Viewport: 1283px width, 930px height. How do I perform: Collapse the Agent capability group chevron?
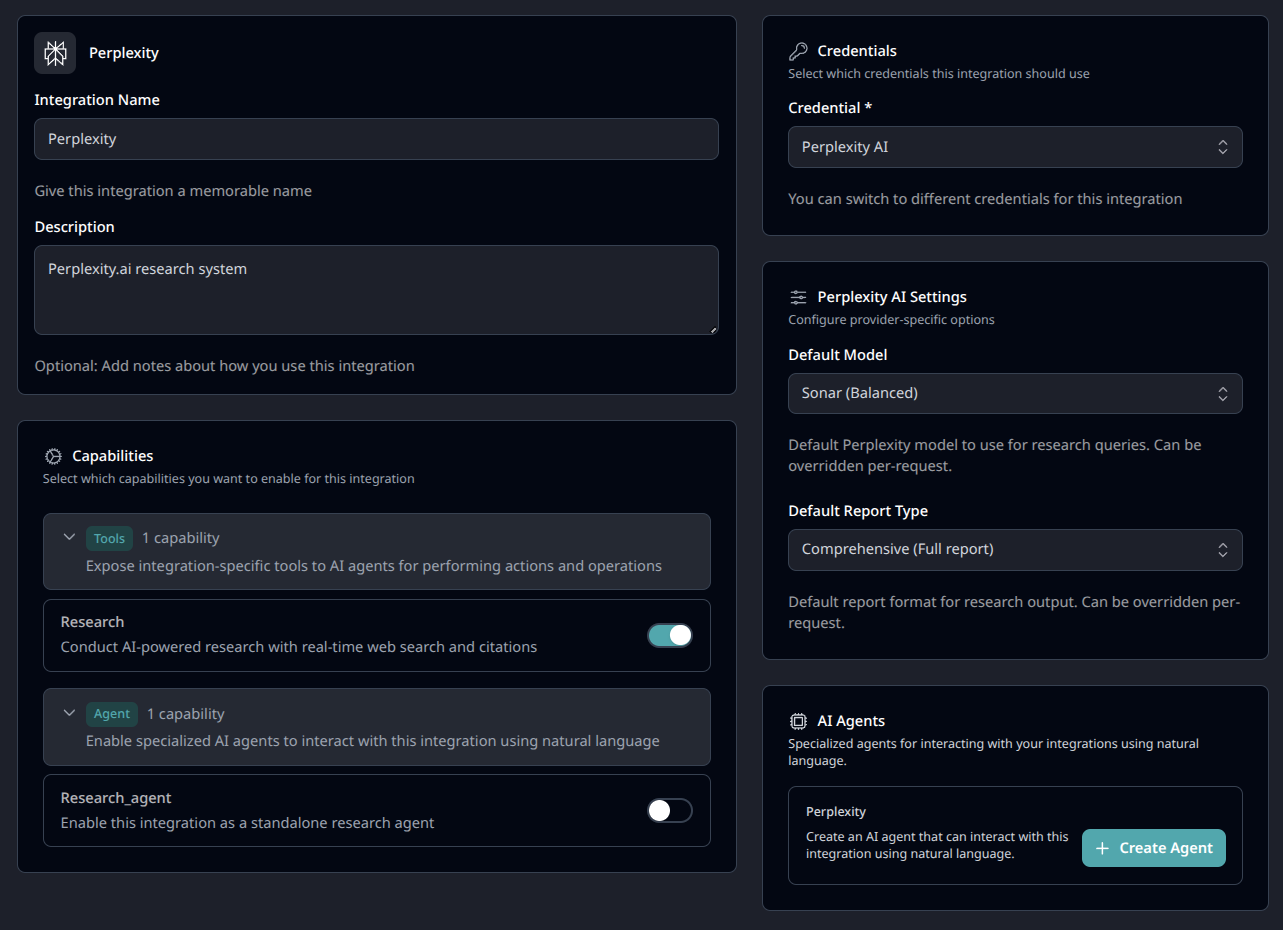point(69,713)
